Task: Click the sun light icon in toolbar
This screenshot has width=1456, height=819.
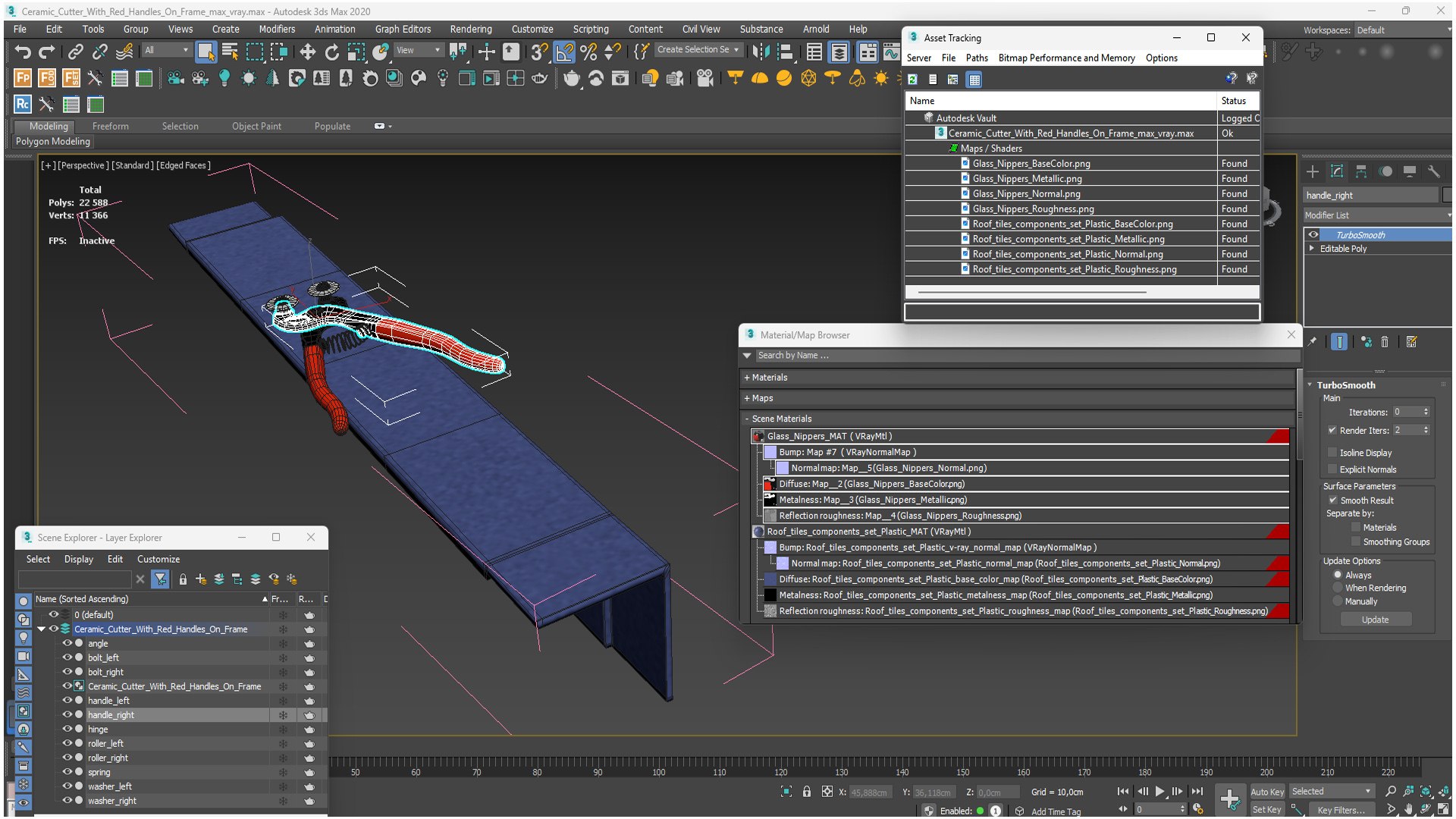Action: tap(881, 78)
